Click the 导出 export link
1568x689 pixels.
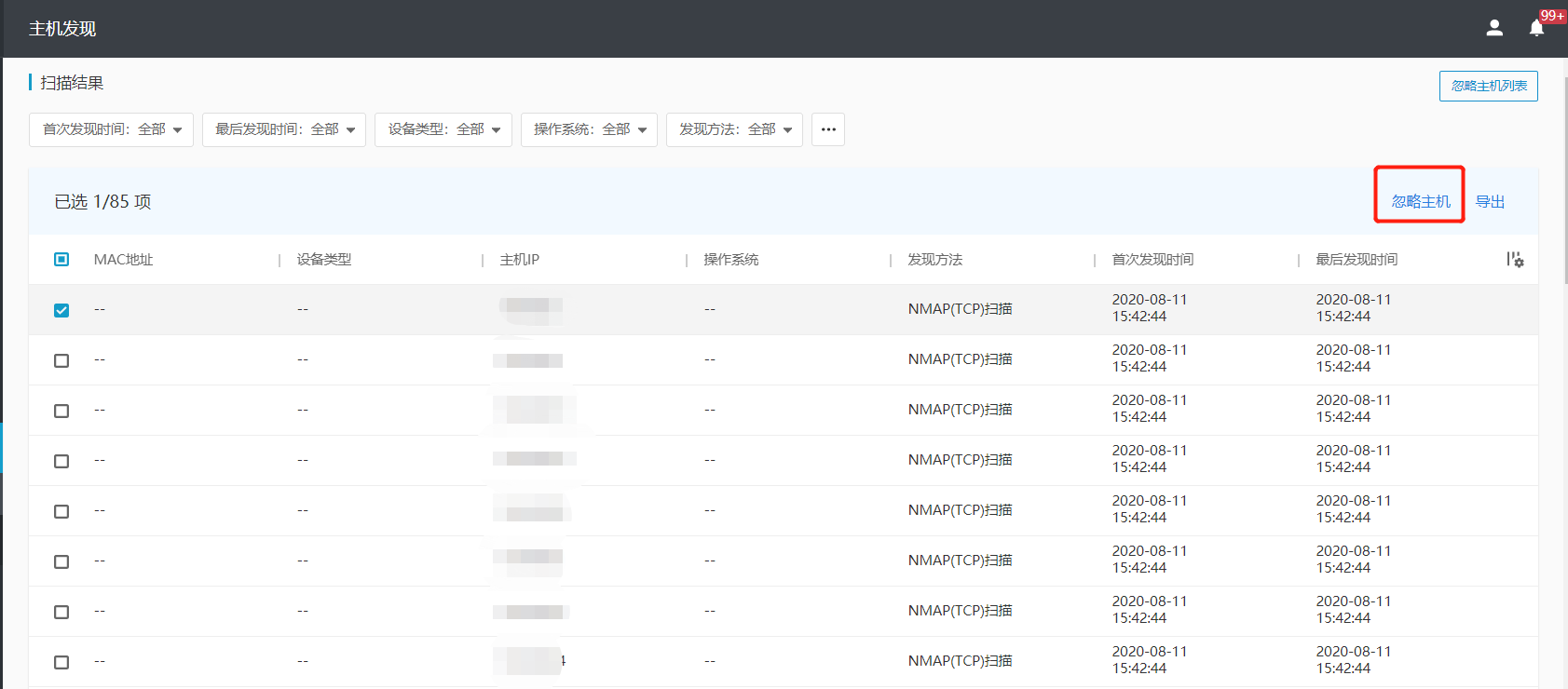[1490, 201]
